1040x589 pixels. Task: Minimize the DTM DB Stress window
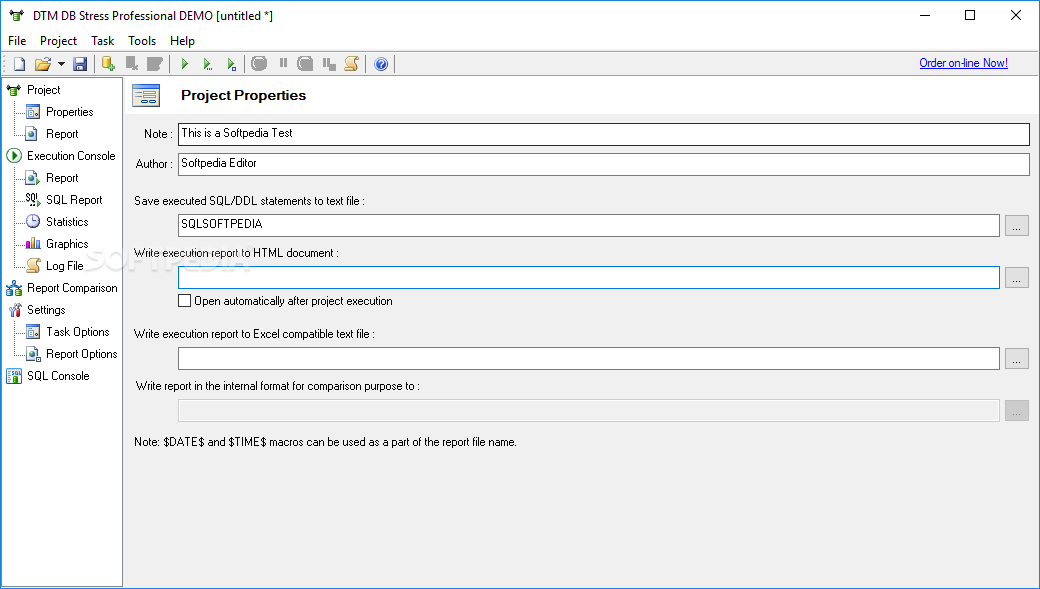[x=925, y=15]
